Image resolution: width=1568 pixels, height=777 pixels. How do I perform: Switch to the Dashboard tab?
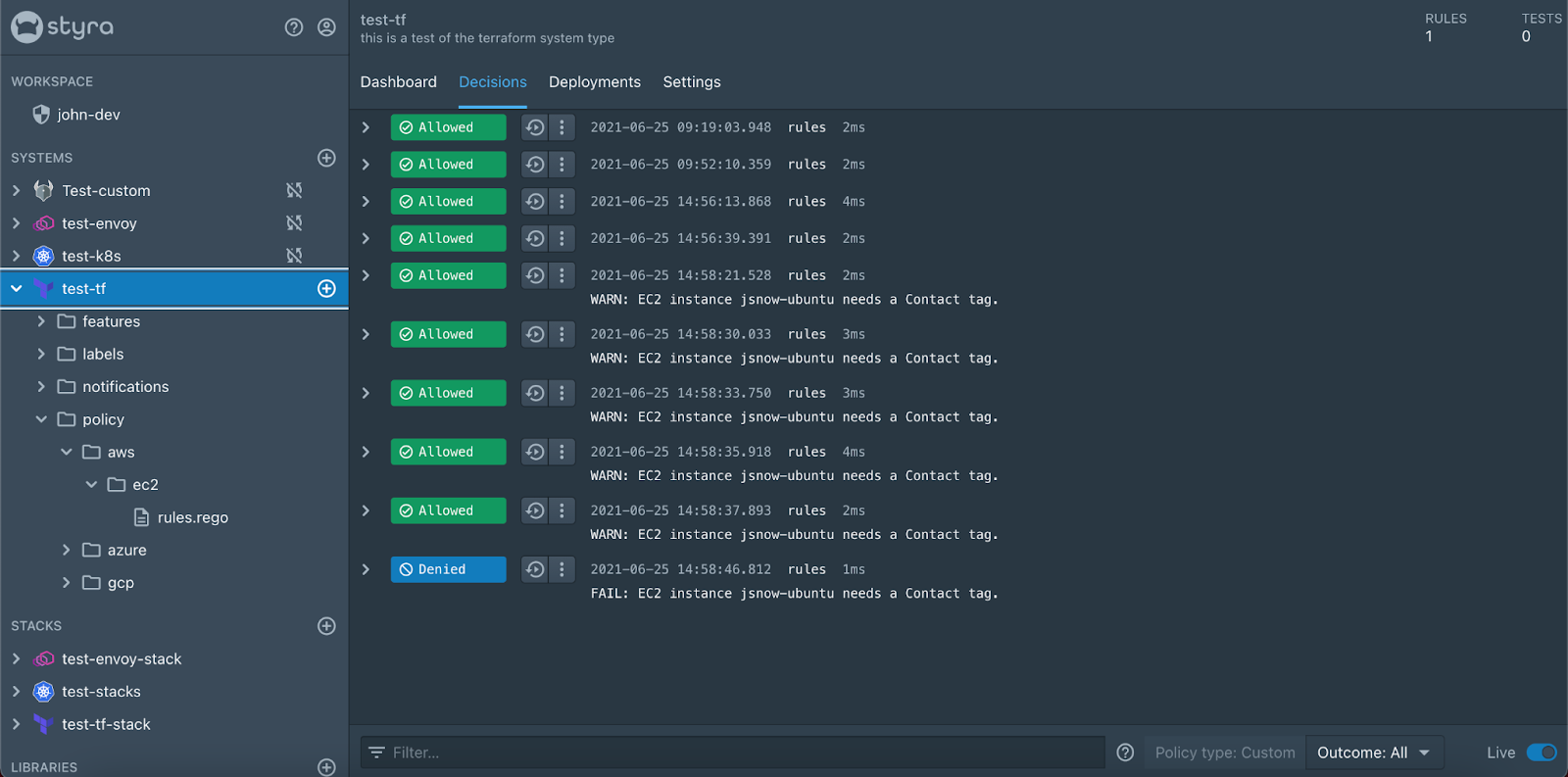[x=399, y=82]
